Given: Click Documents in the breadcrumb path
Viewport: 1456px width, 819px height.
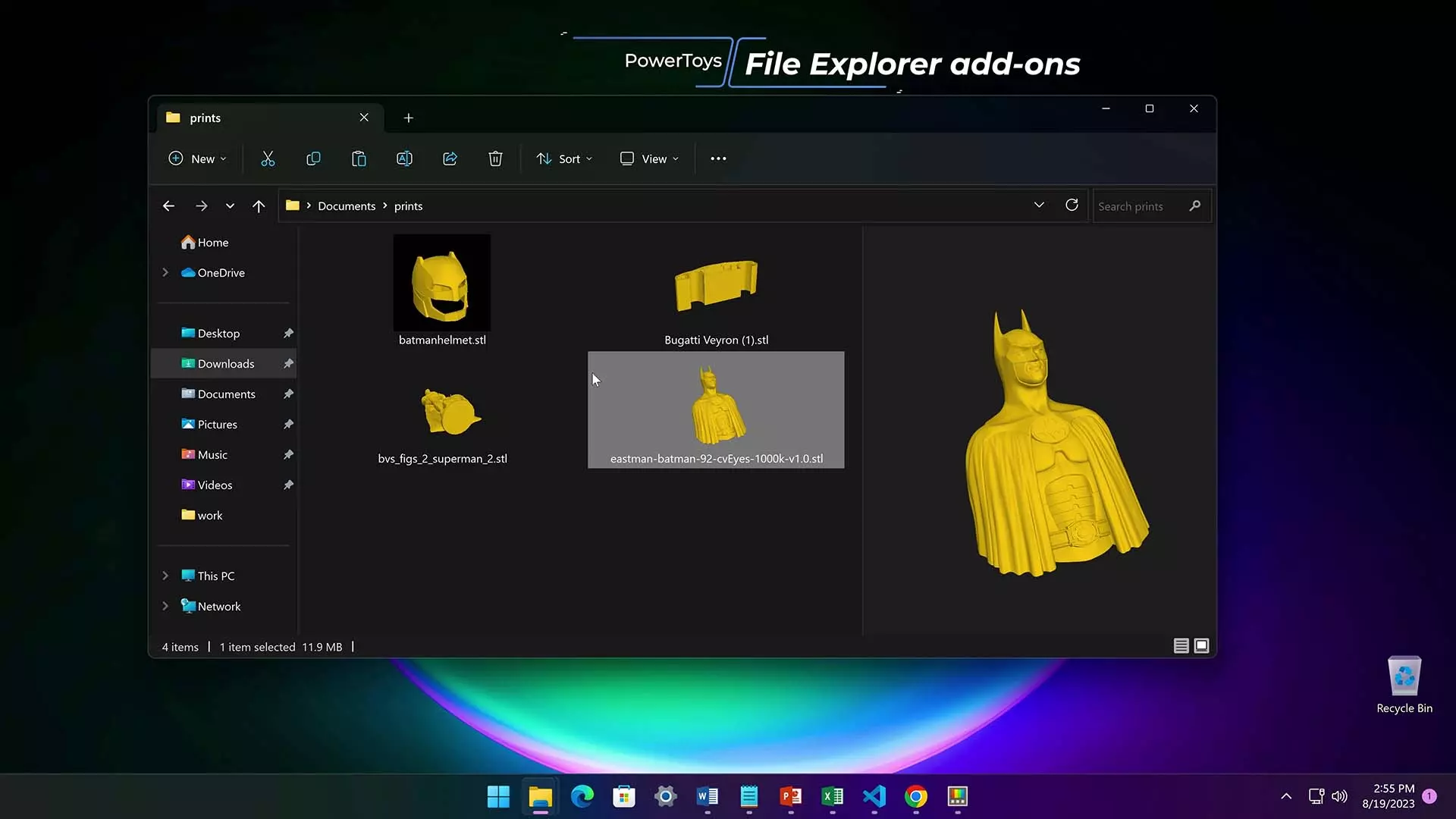Looking at the screenshot, I should click(x=347, y=206).
